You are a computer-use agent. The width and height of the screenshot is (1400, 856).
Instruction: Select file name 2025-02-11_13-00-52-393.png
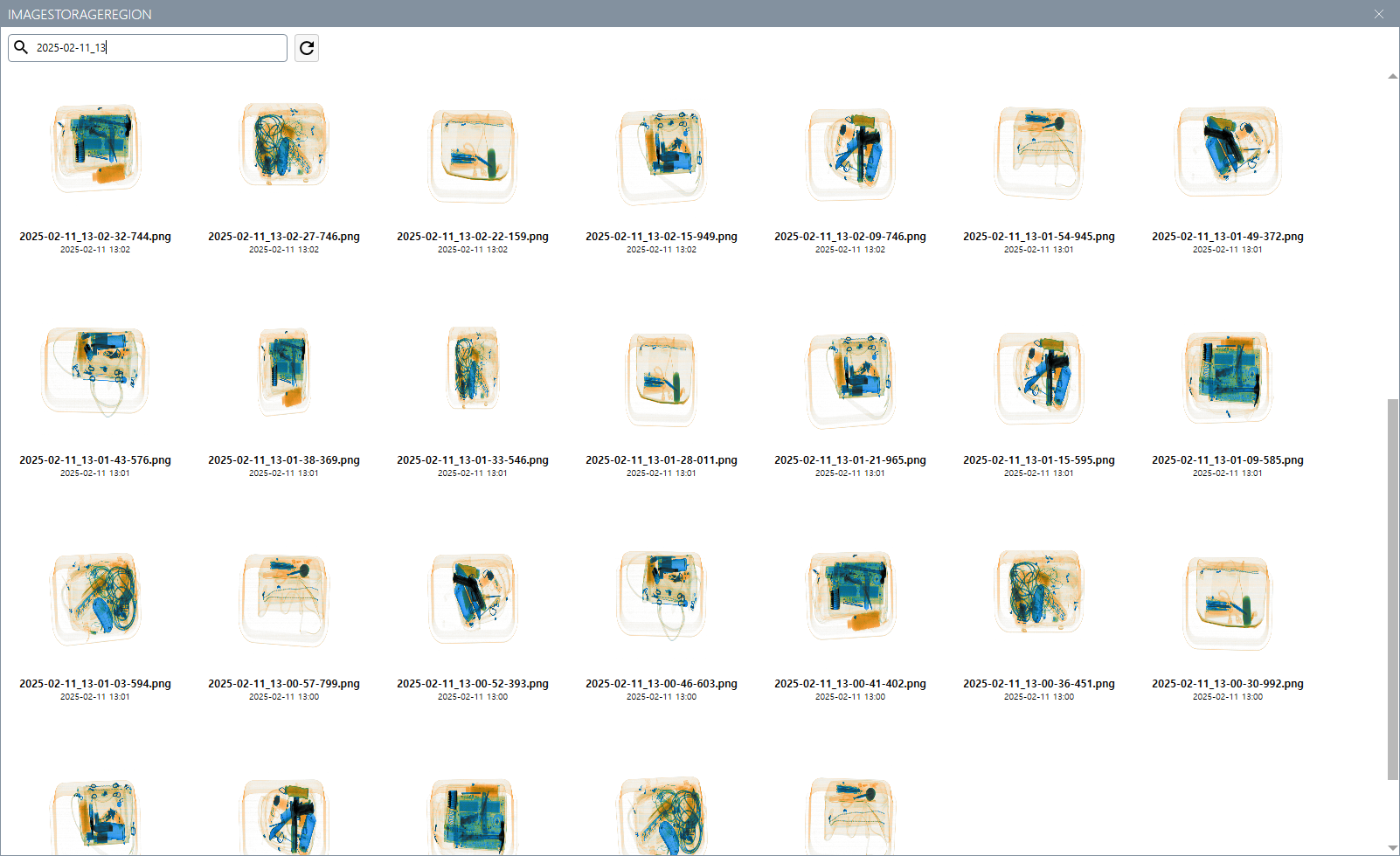point(473,684)
